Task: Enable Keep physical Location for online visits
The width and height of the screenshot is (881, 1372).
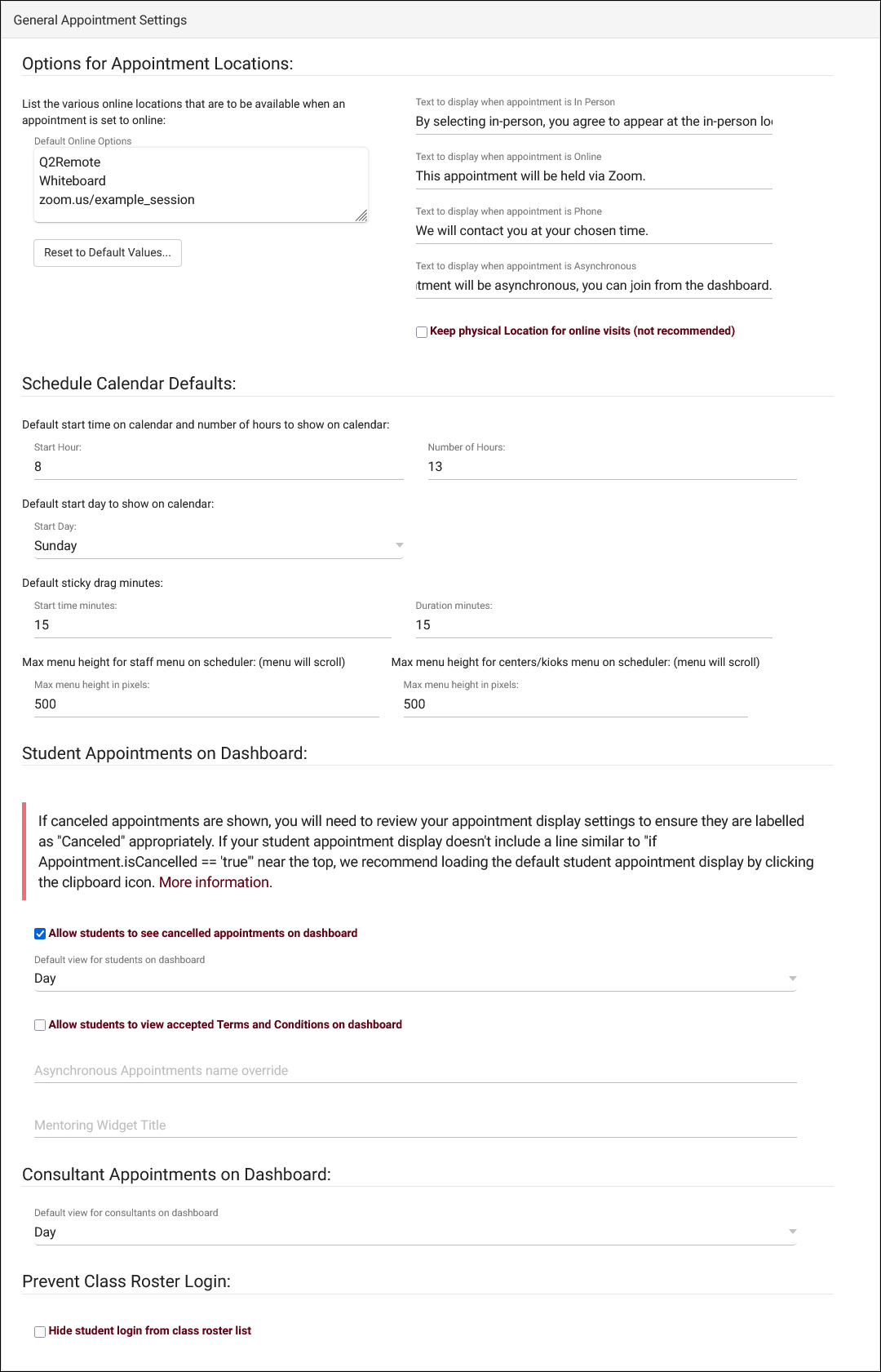Action: (x=422, y=332)
